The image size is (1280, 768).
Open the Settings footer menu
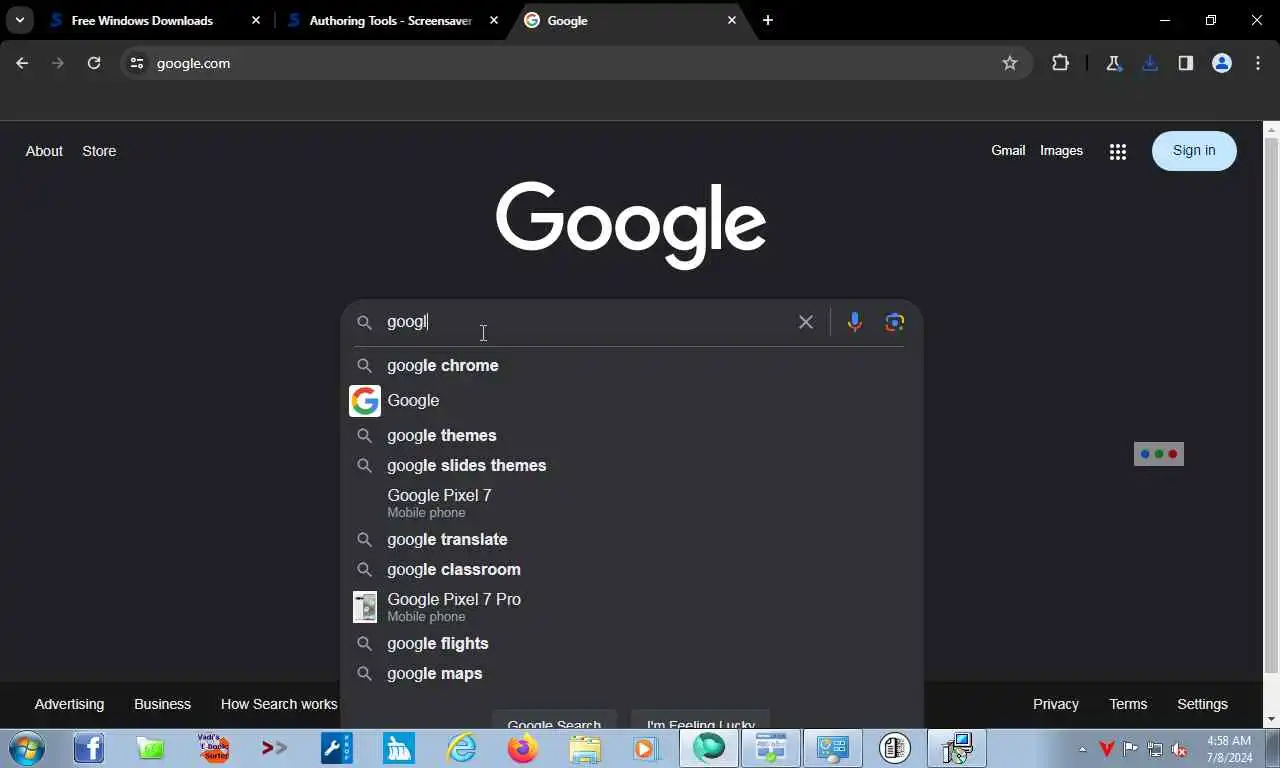(x=1202, y=704)
